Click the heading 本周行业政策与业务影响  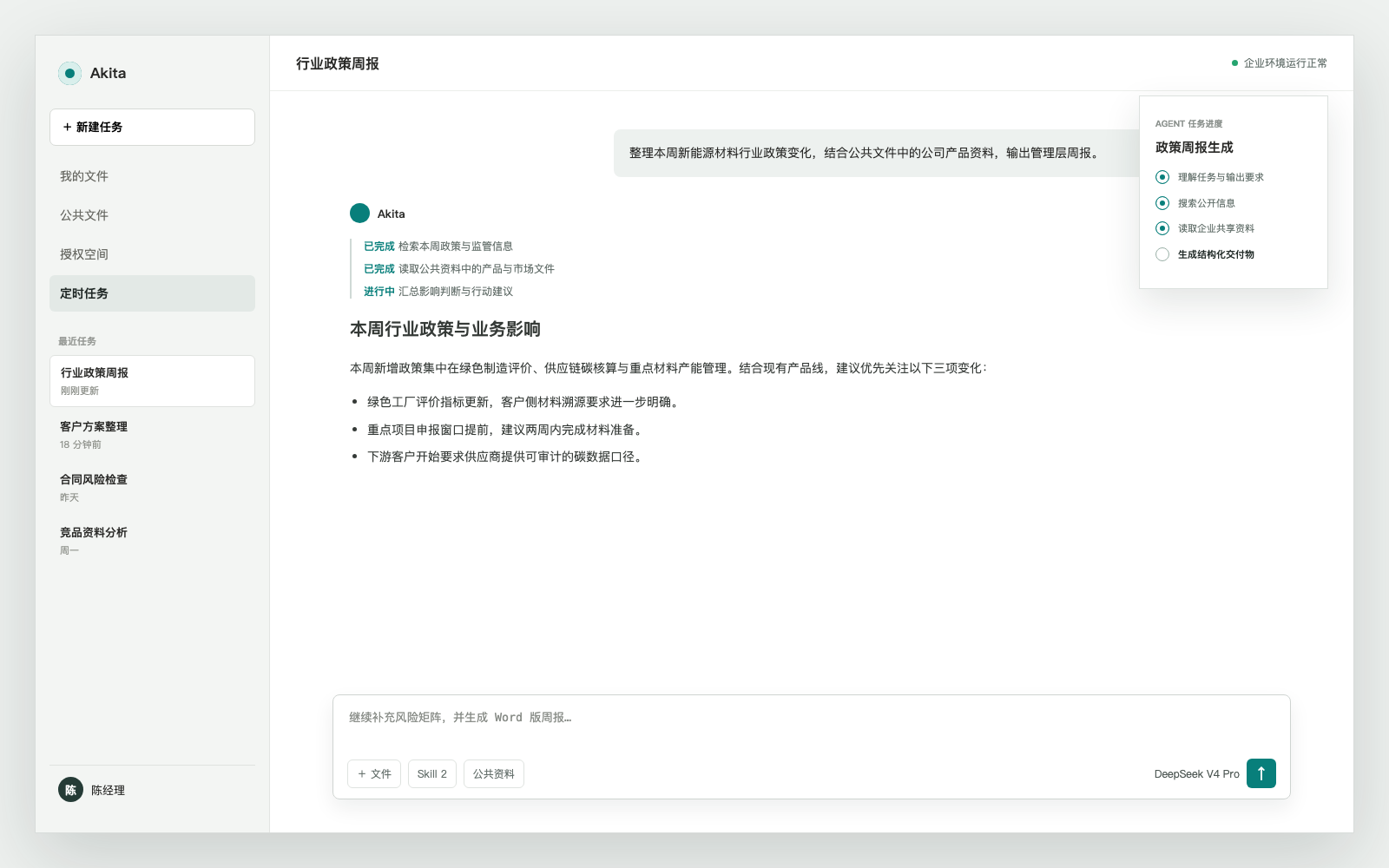[x=445, y=329]
